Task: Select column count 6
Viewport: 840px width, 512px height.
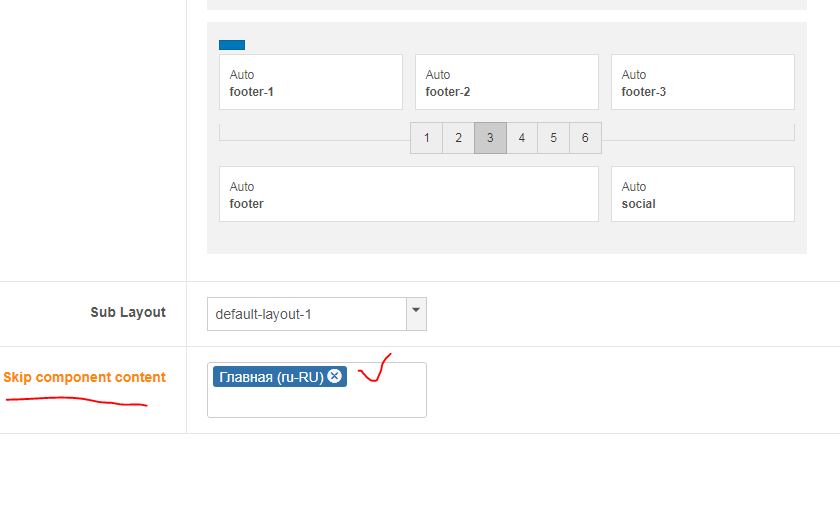Action: pyautogui.click(x=585, y=138)
